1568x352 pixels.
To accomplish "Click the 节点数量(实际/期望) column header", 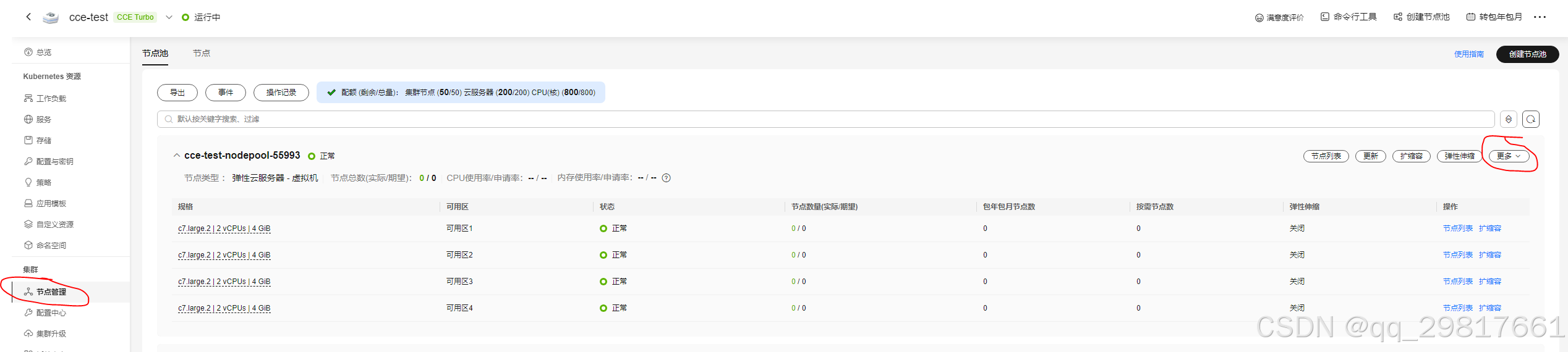I will pyautogui.click(x=824, y=207).
